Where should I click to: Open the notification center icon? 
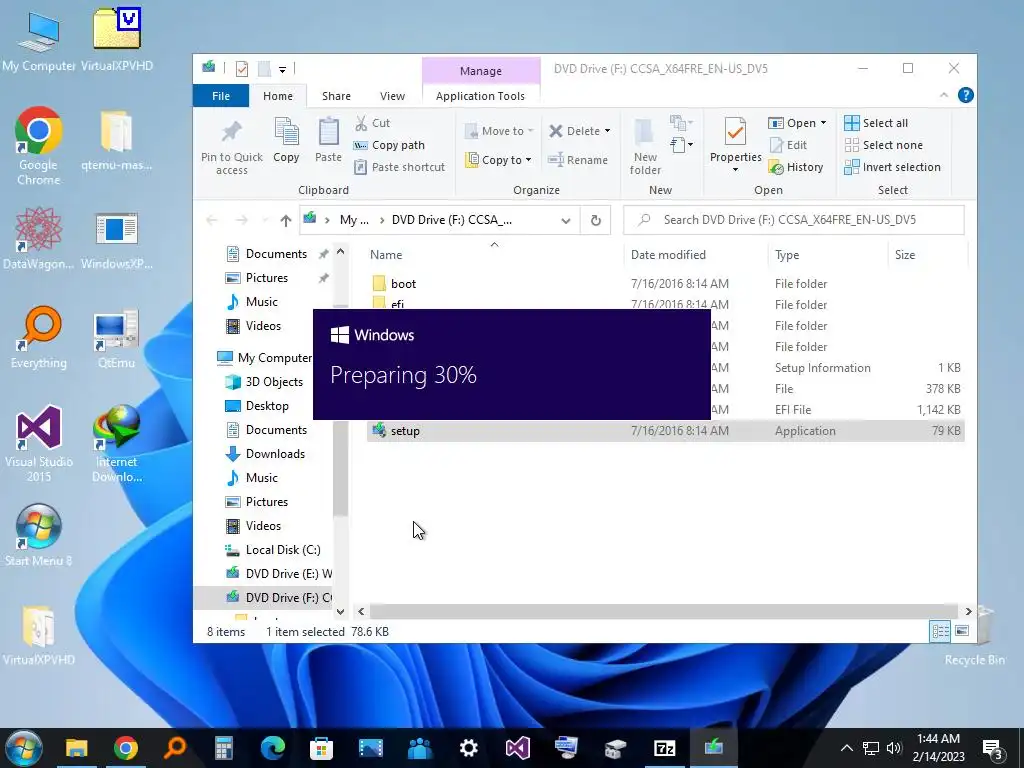tap(992, 748)
